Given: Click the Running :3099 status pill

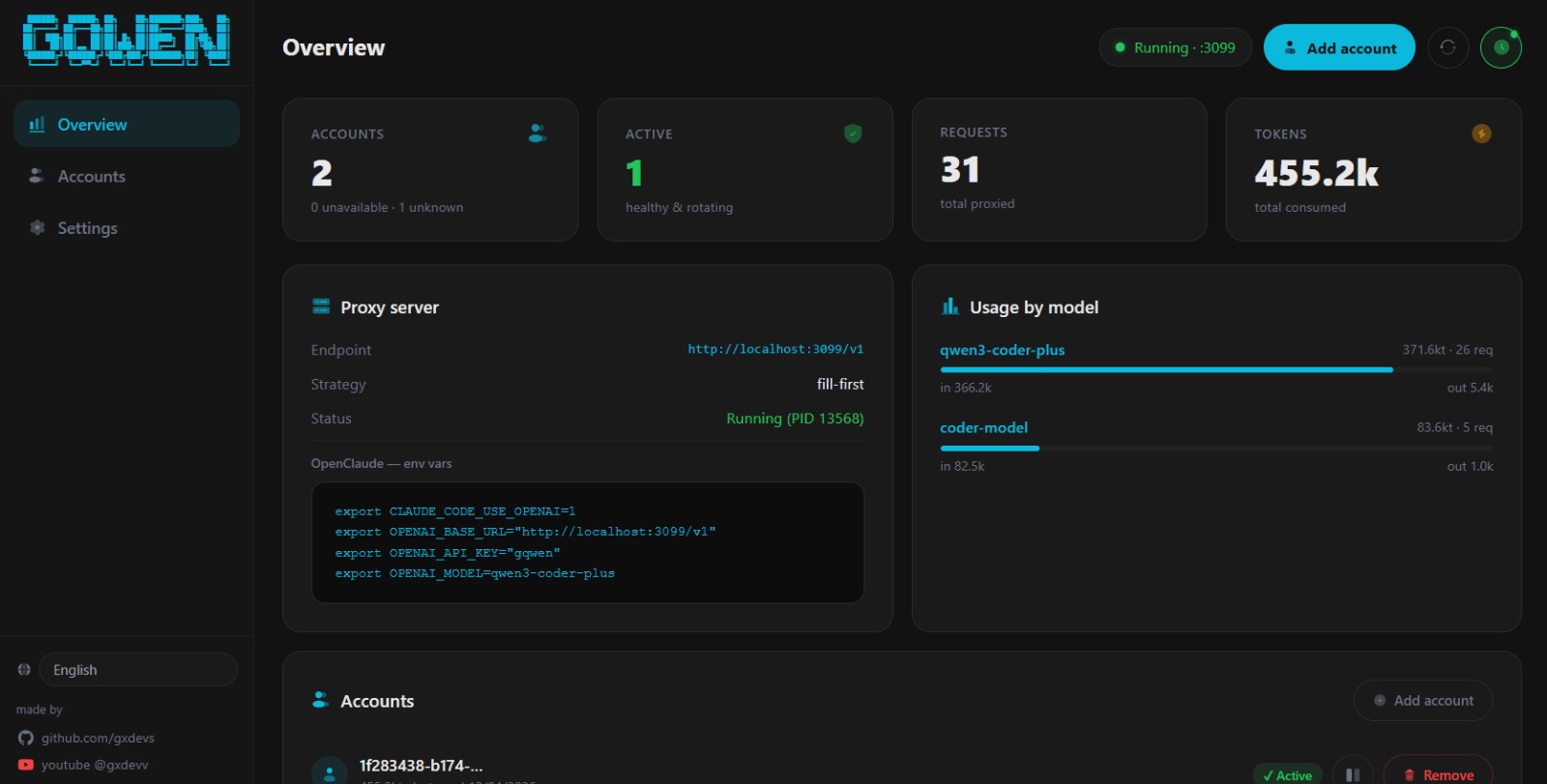Looking at the screenshot, I should (1175, 47).
